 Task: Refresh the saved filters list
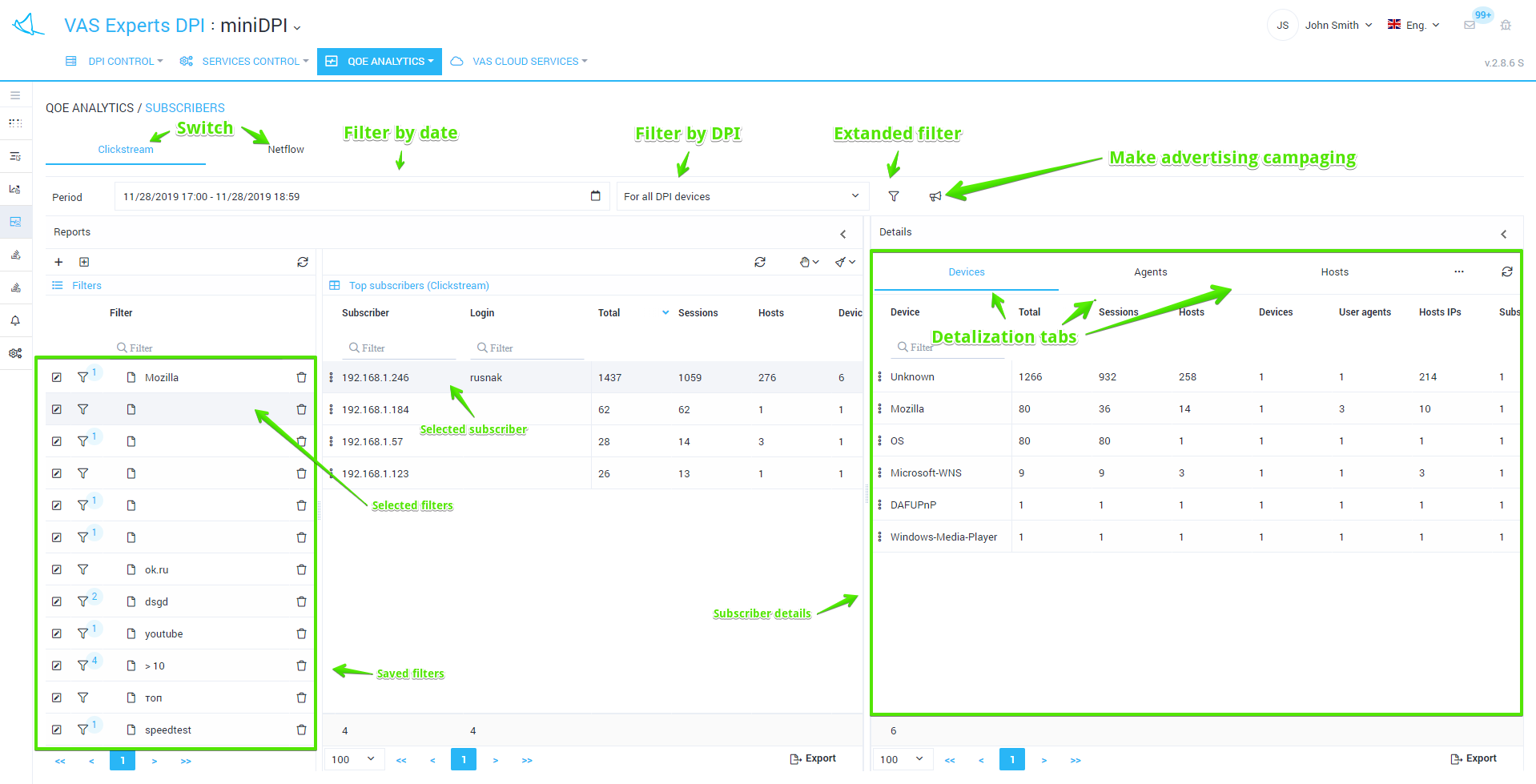tap(303, 262)
